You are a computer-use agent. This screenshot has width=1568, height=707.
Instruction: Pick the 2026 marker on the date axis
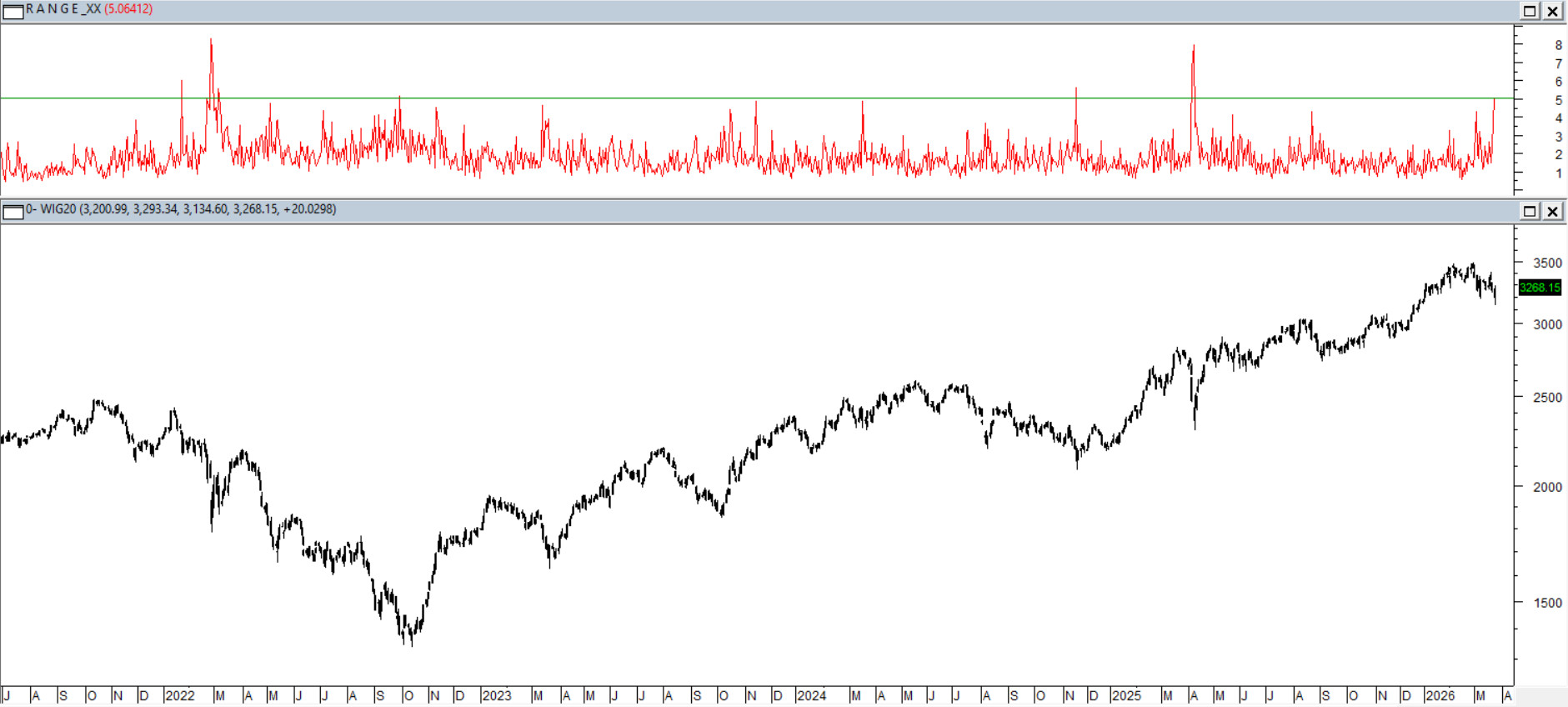[x=1440, y=695]
